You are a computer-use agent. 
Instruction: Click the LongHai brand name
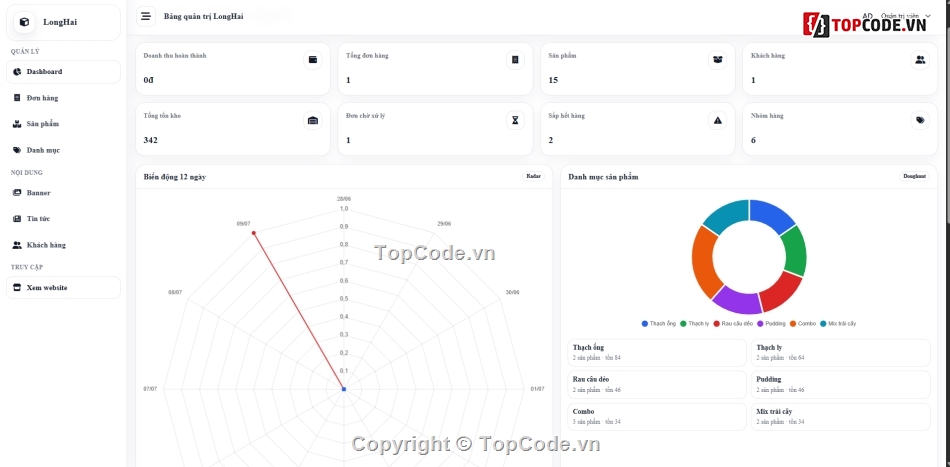click(60, 22)
